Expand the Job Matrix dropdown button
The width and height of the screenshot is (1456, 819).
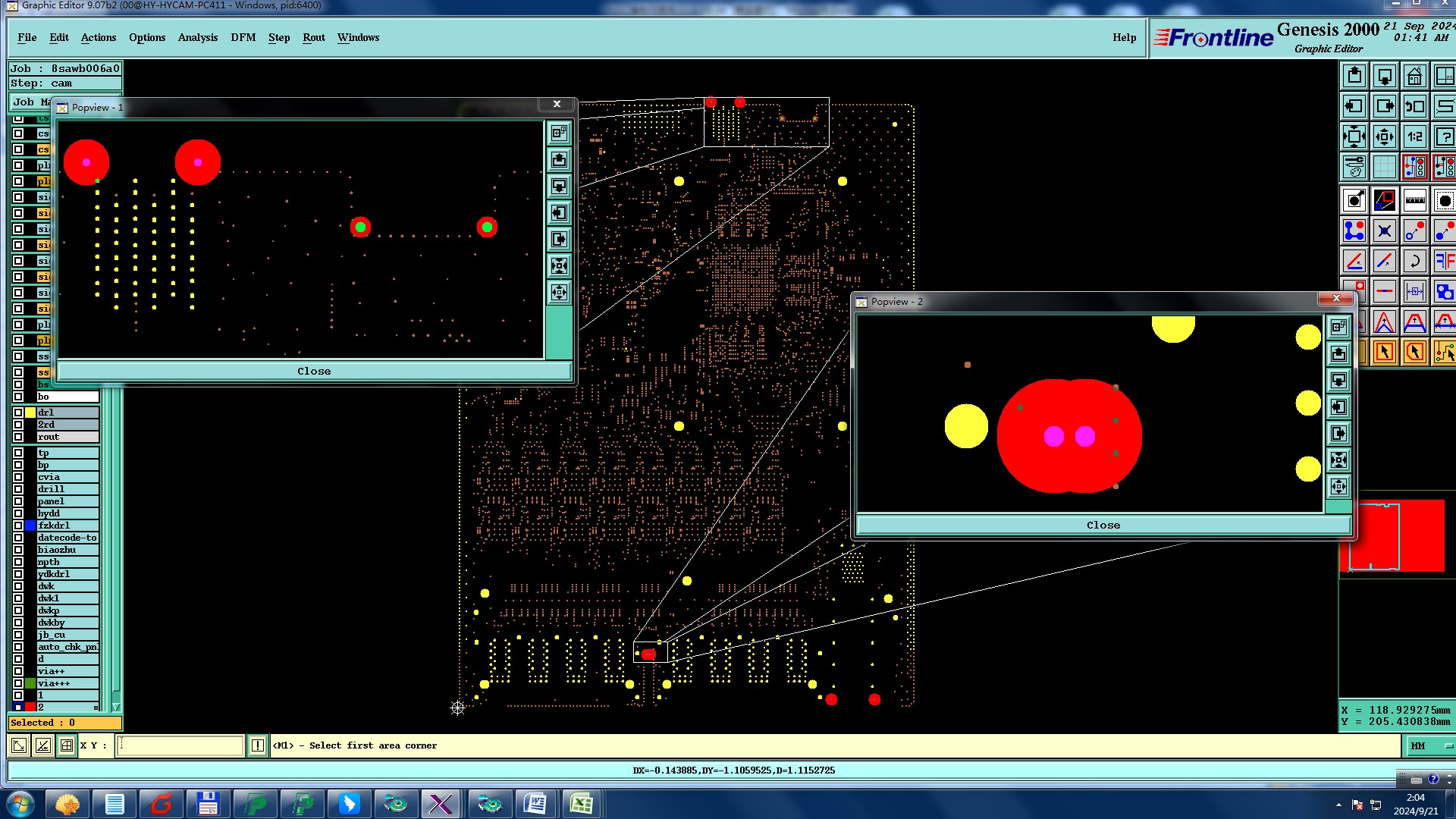tap(30, 102)
